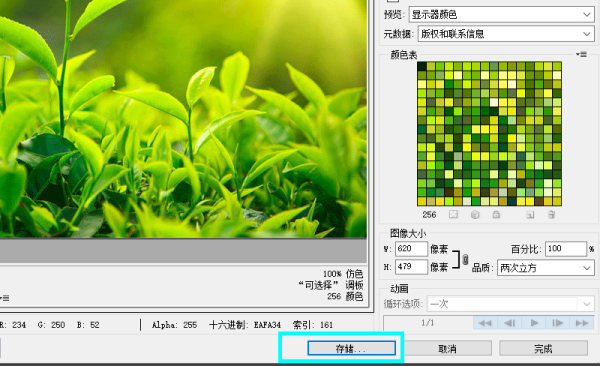Click the 取消 button
Screen dimensions: 600x366
(447, 348)
